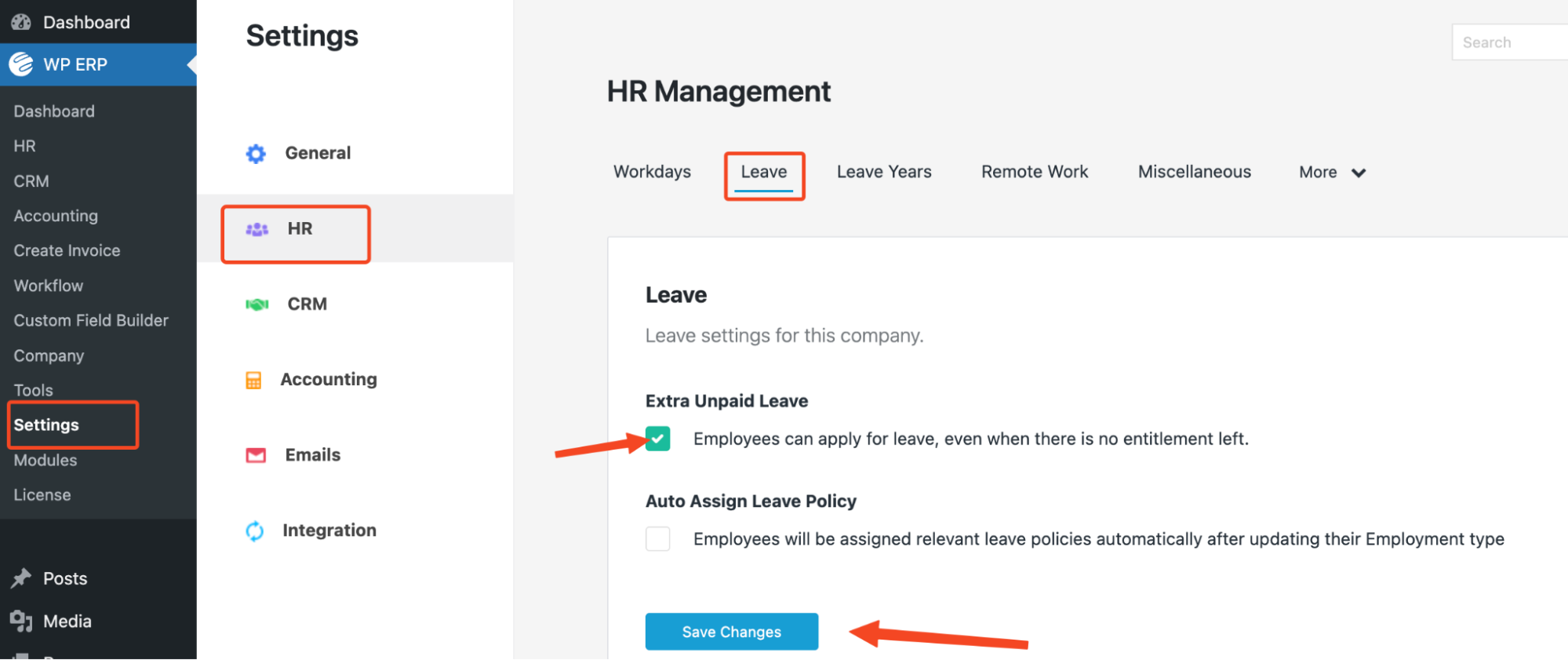Select the Workdays tab

pos(652,173)
